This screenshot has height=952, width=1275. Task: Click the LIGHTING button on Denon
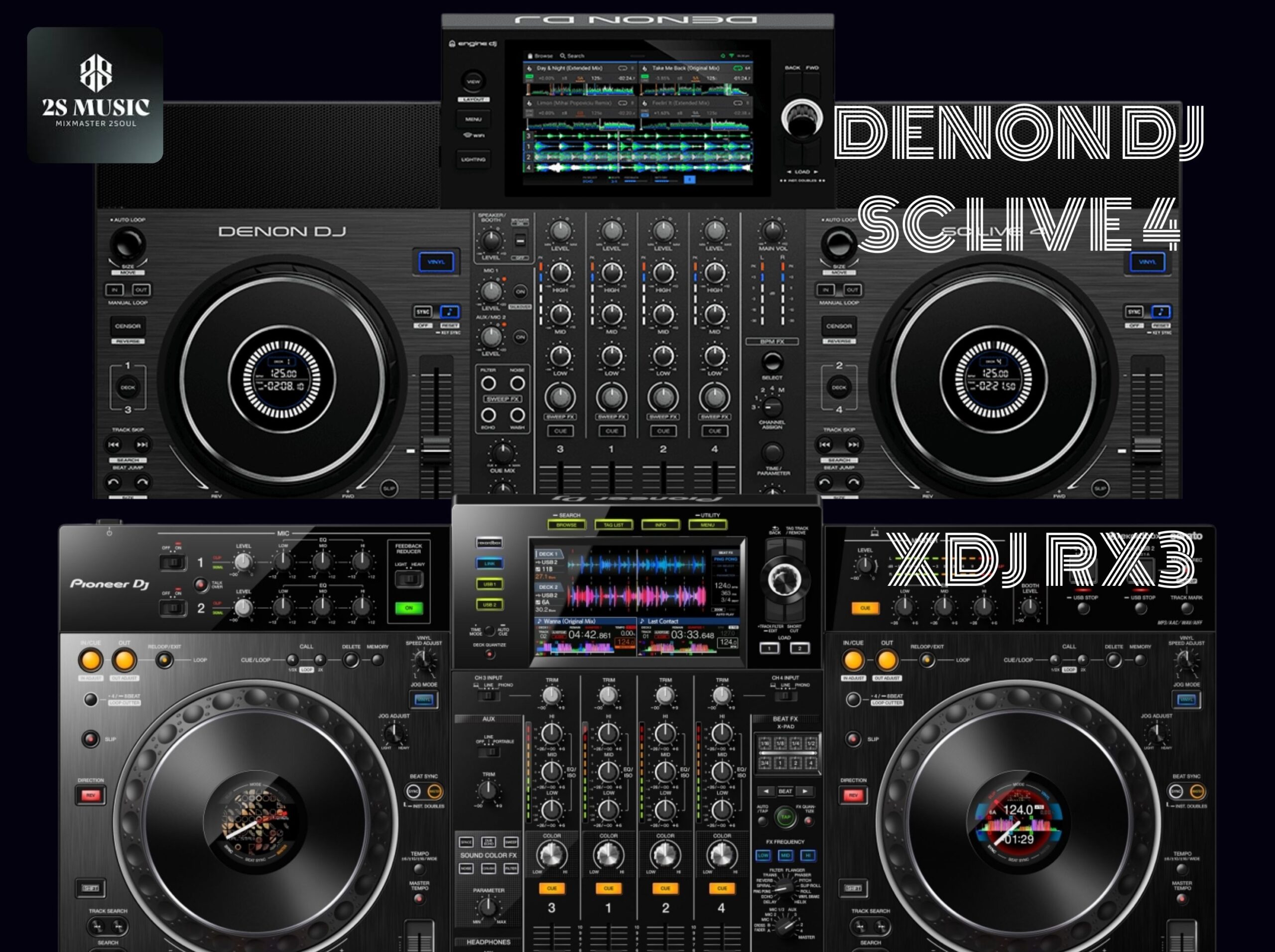[x=473, y=159]
